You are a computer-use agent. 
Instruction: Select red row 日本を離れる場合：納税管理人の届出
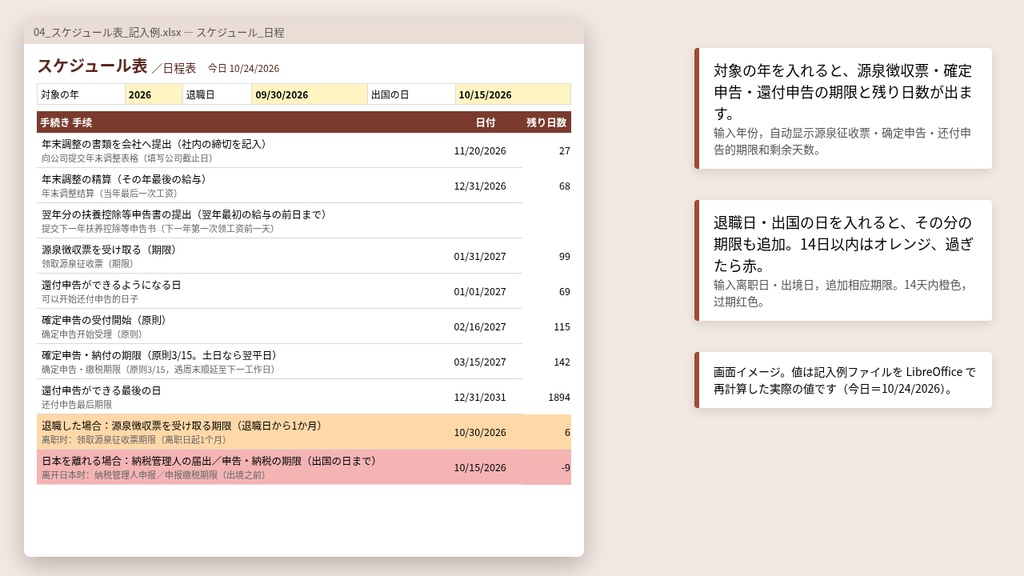pos(304,467)
